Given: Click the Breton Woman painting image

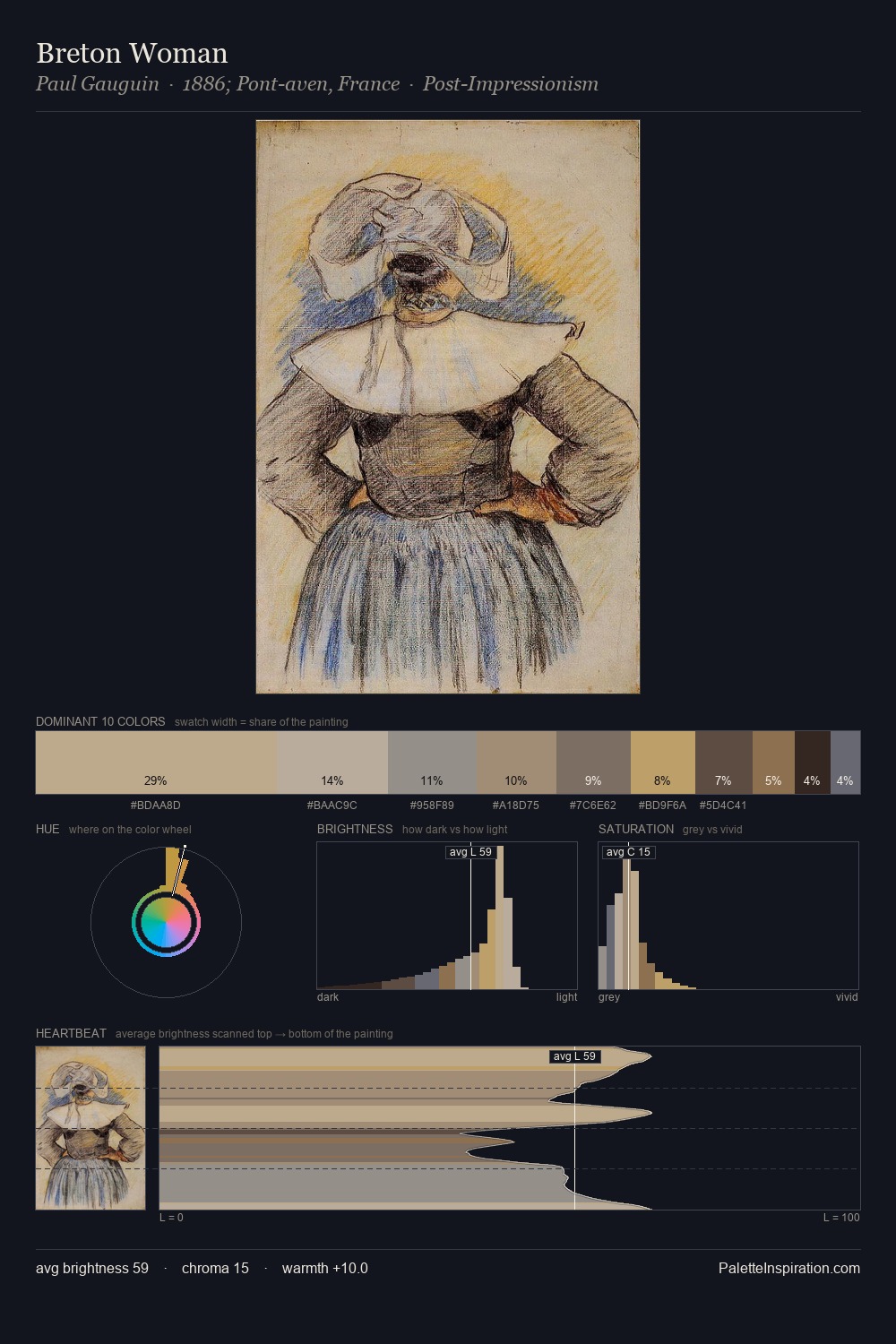Looking at the screenshot, I should click(x=448, y=407).
